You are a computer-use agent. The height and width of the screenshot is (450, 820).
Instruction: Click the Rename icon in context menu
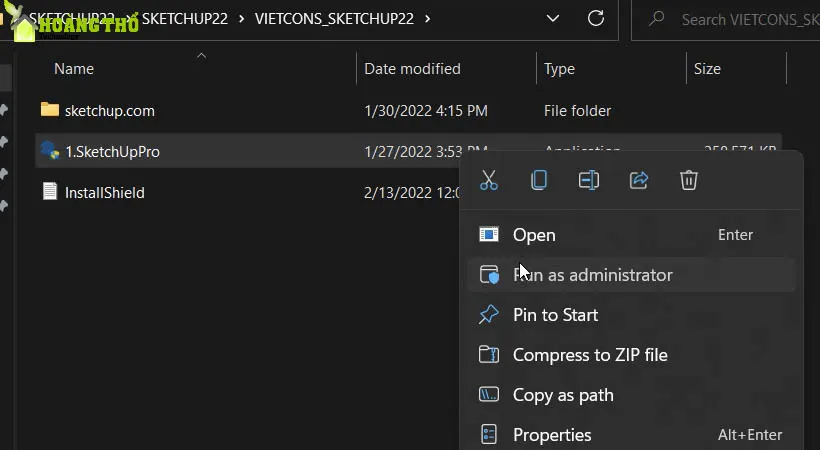pos(589,180)
